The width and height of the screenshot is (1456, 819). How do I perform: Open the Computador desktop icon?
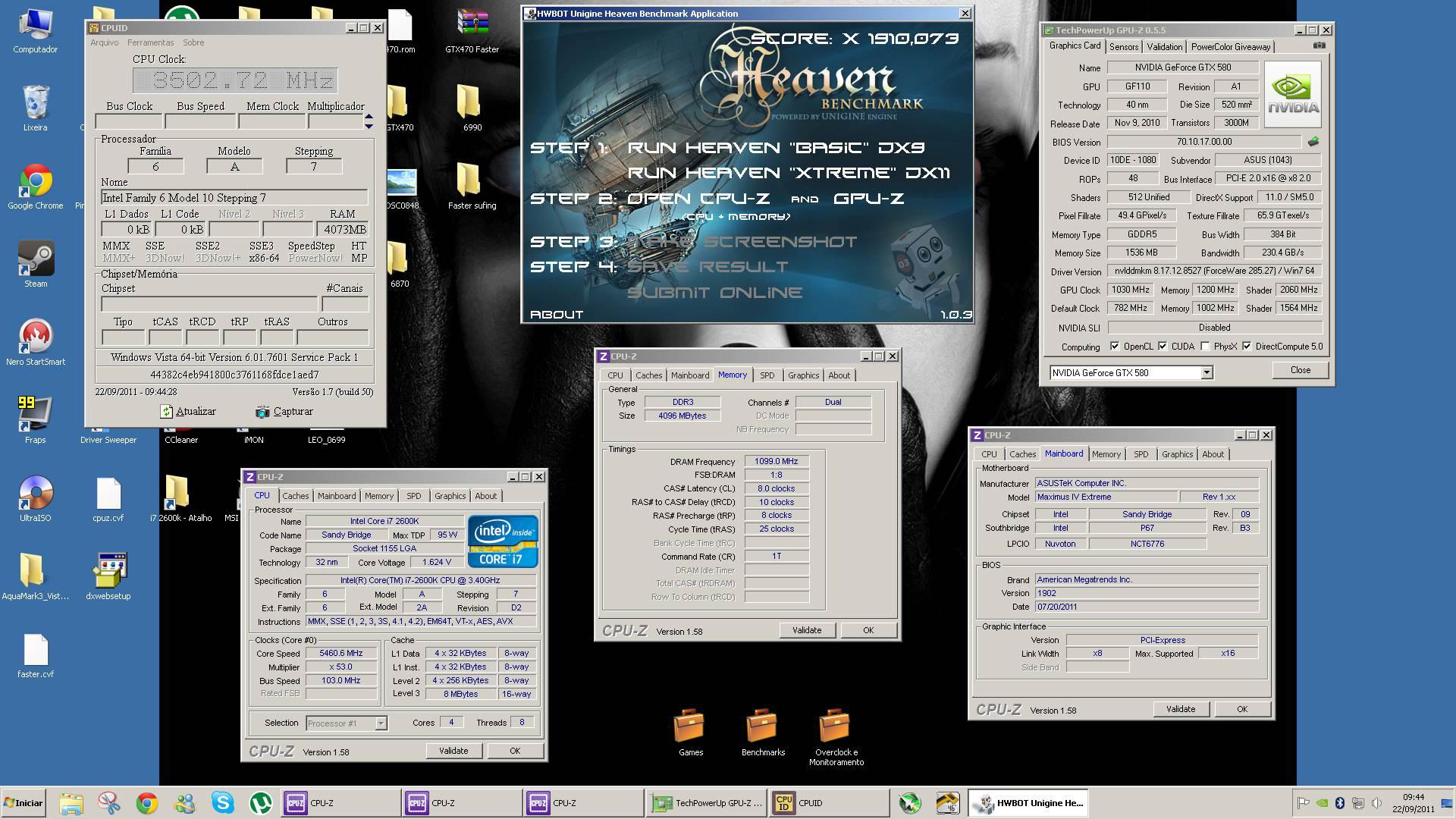tap(35, 30)
